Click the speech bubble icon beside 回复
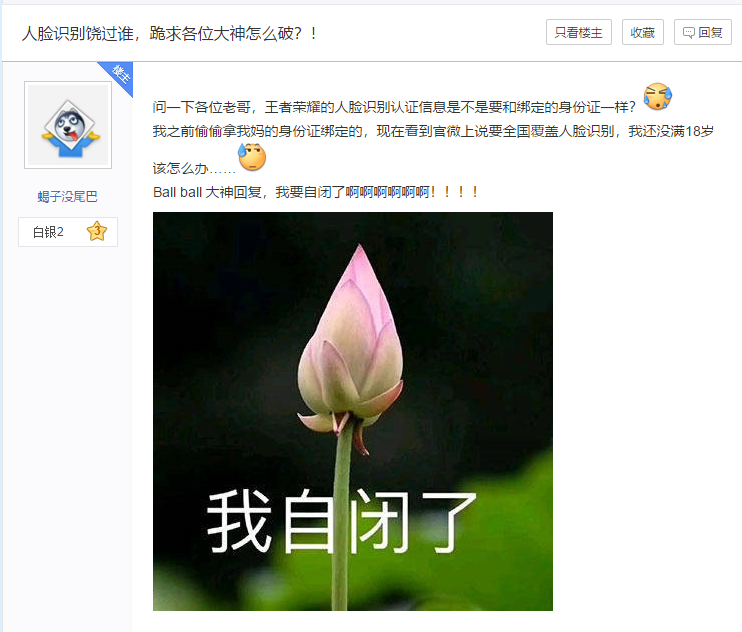The width and height of the screenshot is (742, 632). click(x=689, y=33)
